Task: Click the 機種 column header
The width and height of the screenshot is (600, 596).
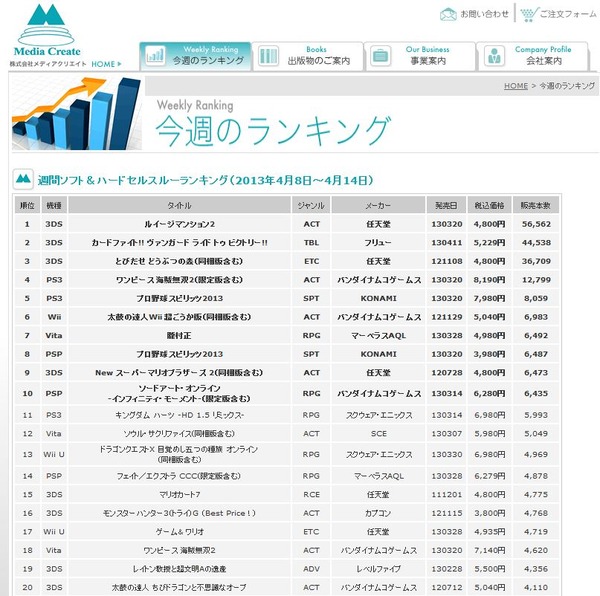Action: click(54, 205)
